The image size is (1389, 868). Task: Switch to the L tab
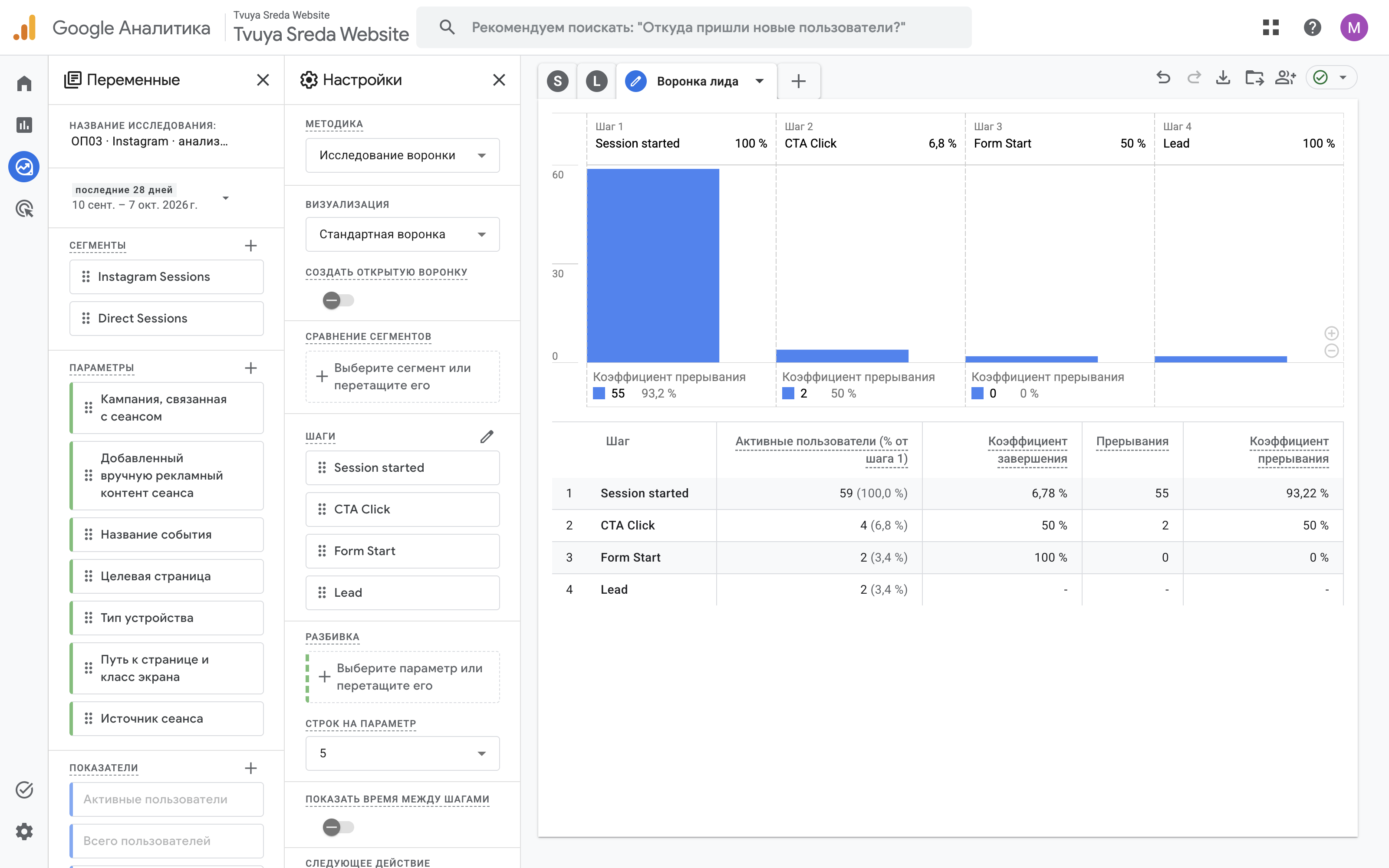click(x=596, y=81)
